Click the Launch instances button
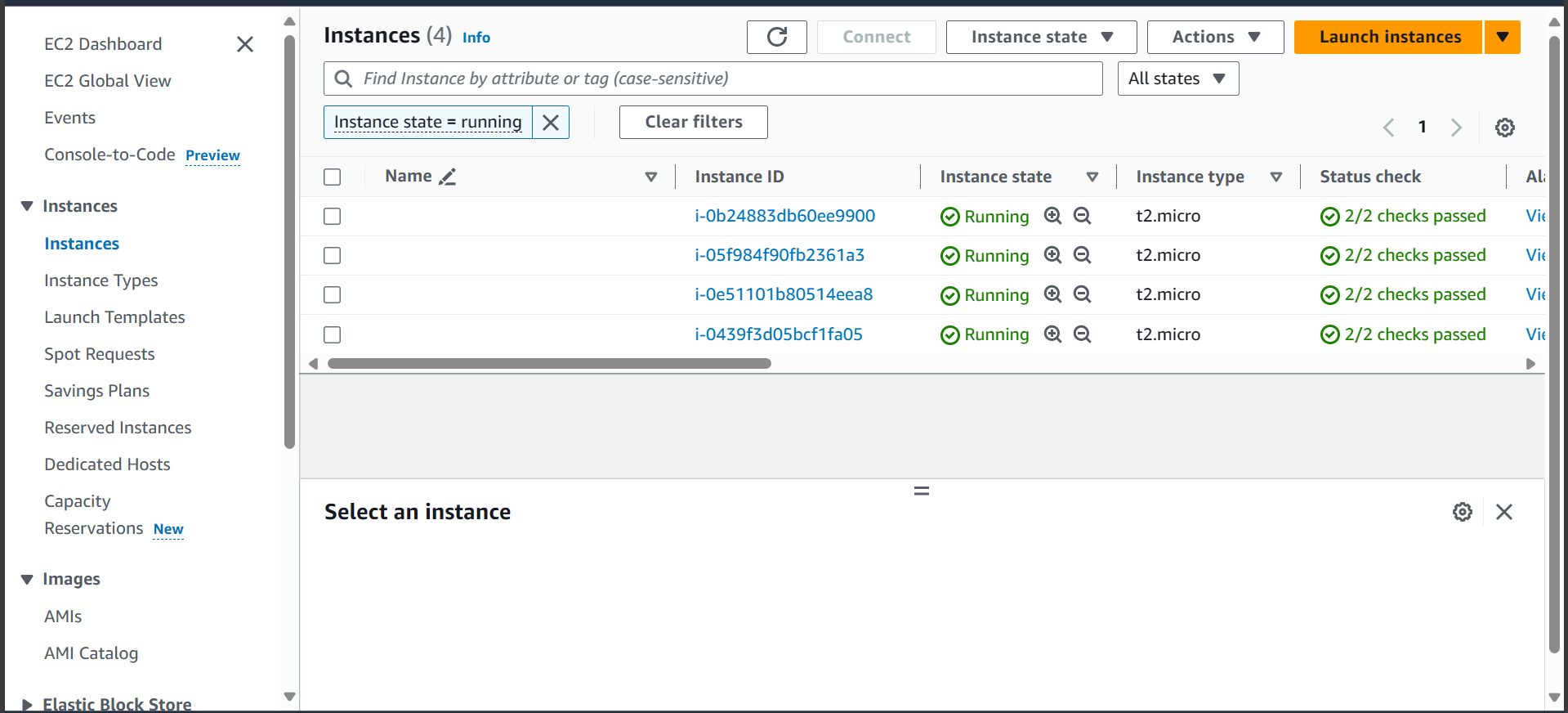This screenshot has height=713, width=1568. tap(1388, 37)
